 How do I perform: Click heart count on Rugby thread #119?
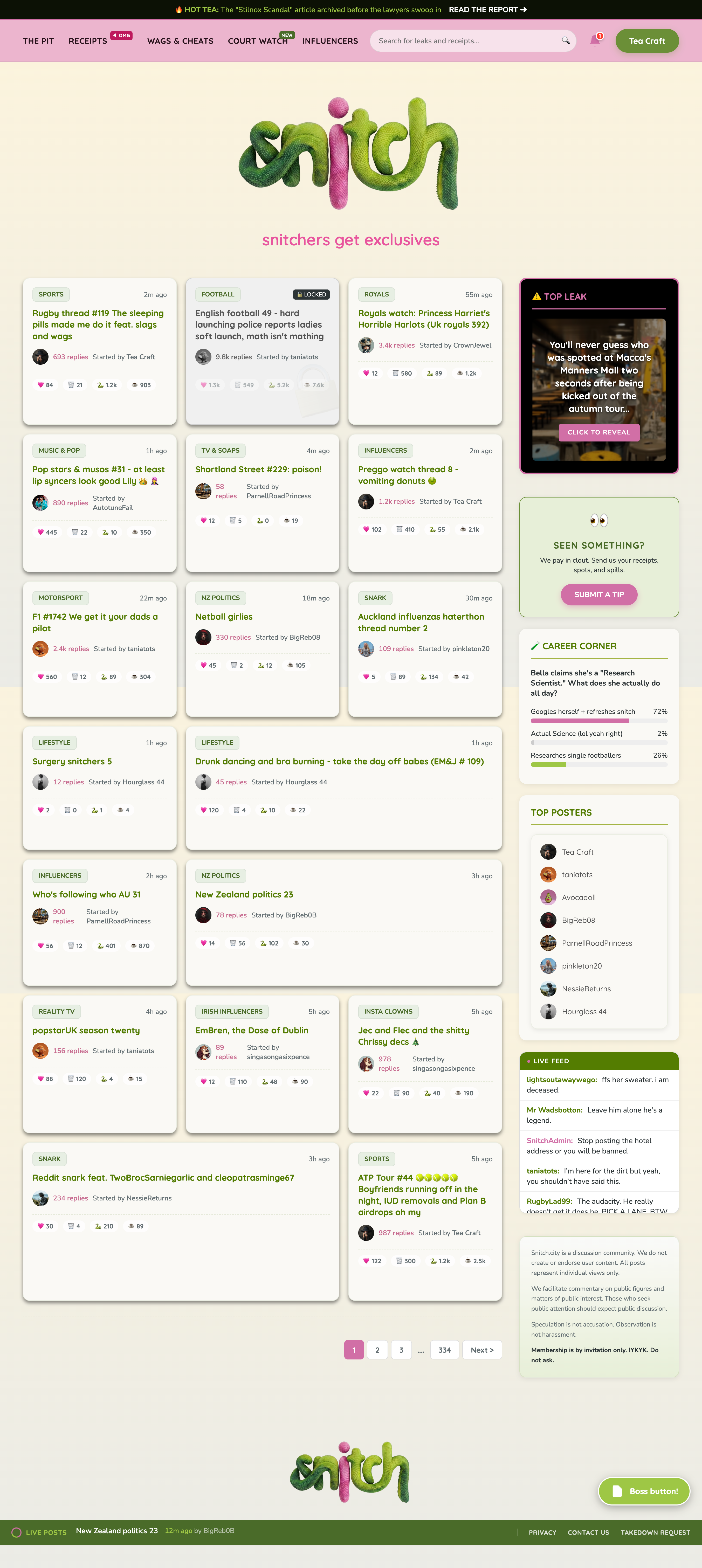pos(46,385)
